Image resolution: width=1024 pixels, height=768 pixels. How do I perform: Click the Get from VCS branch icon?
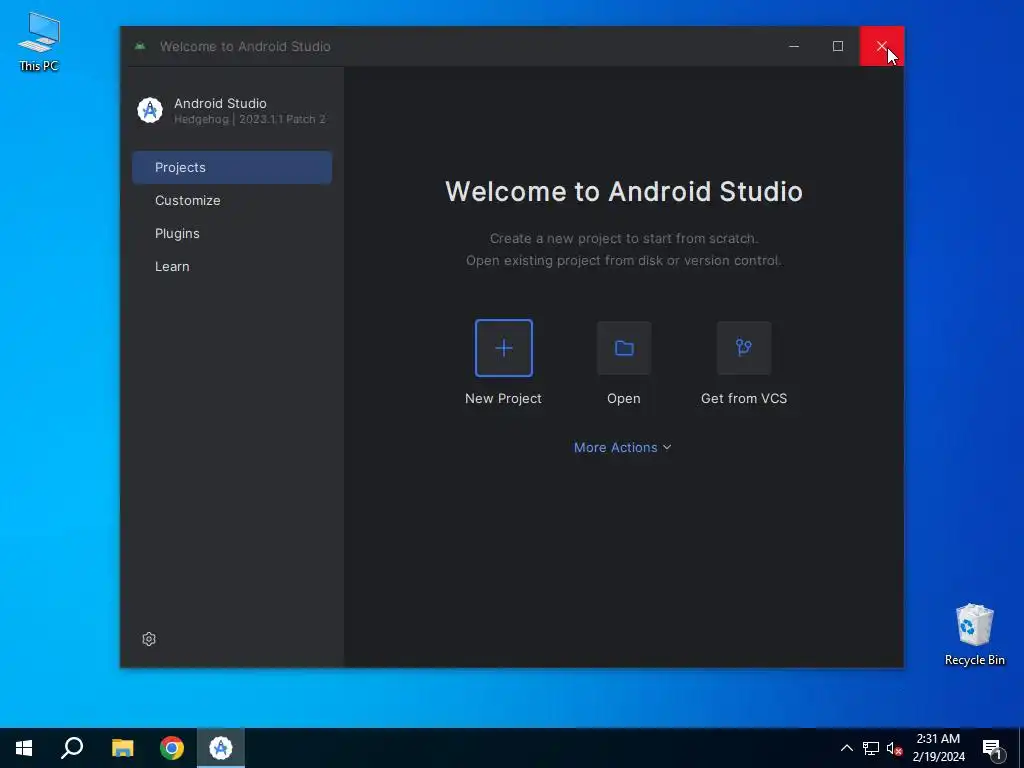click(744, 348)
